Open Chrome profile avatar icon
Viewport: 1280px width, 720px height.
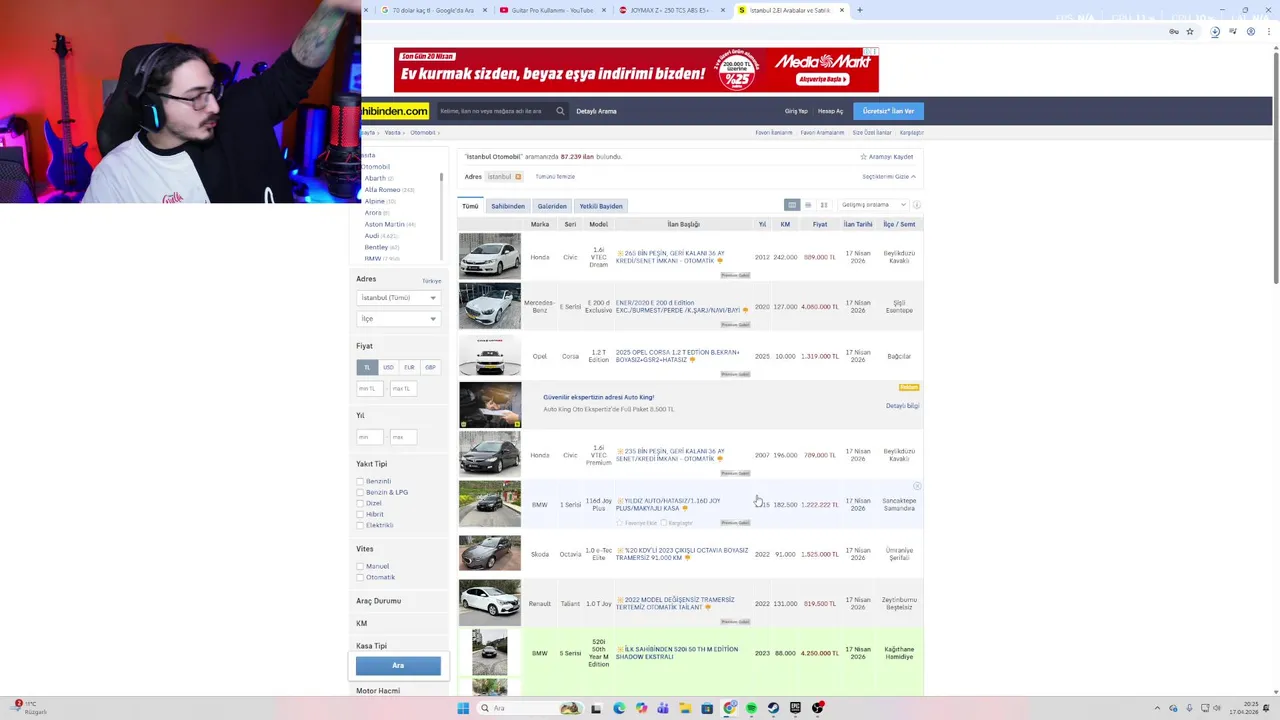(1251, 32)
